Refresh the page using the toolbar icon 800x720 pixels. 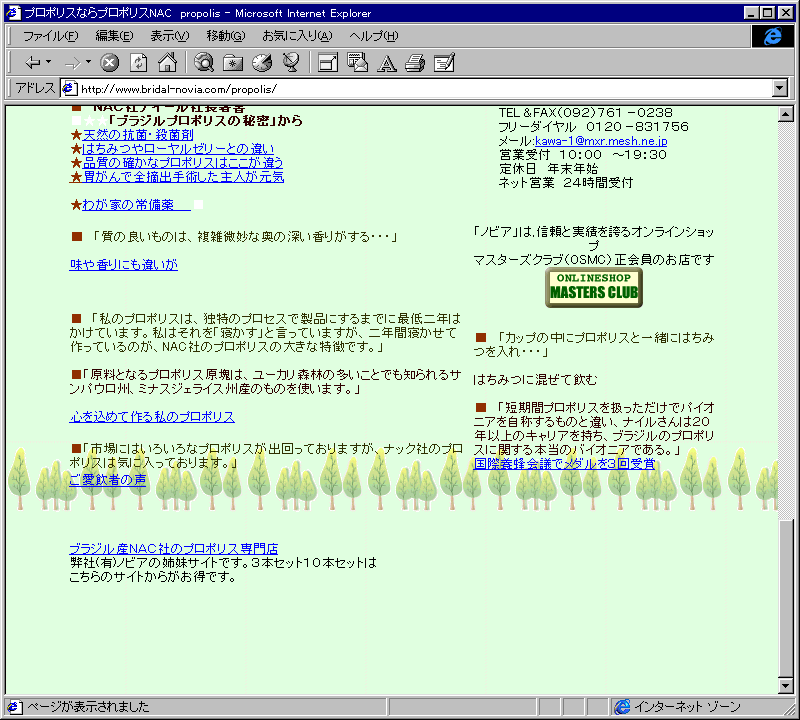pos(138,63)
